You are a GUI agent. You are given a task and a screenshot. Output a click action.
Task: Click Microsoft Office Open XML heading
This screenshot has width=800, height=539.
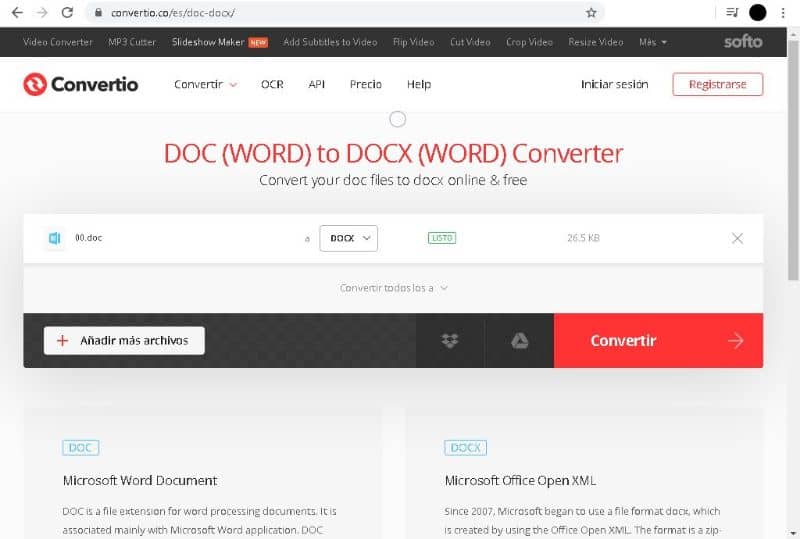tap(520, 480)
